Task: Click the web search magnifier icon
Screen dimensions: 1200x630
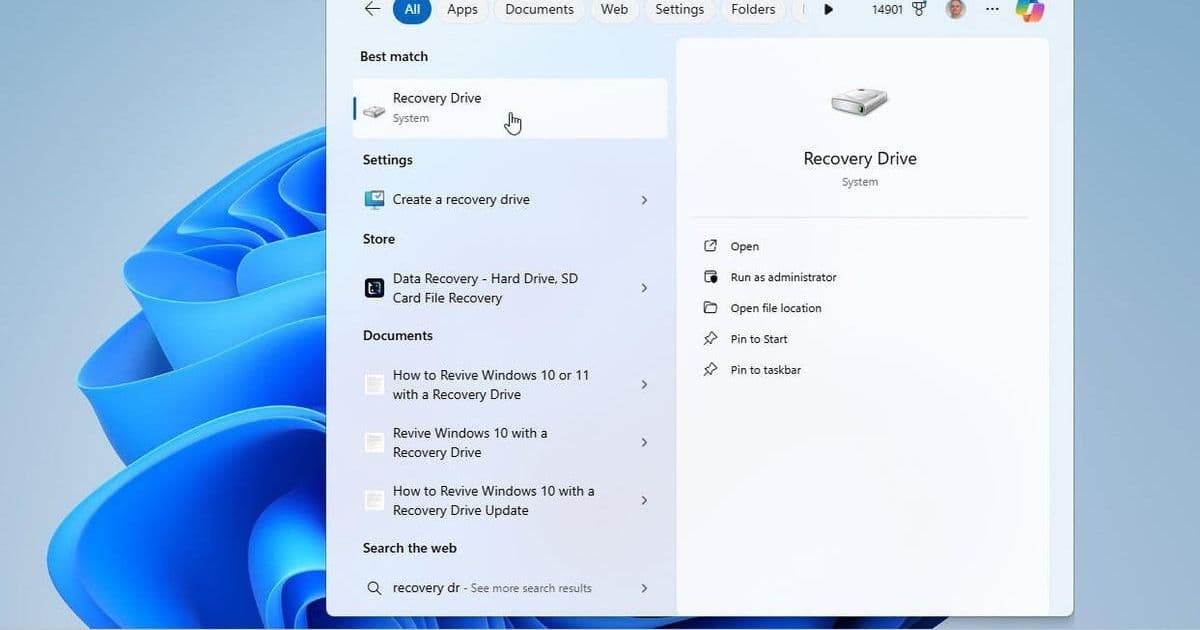Action: point(373,588)
